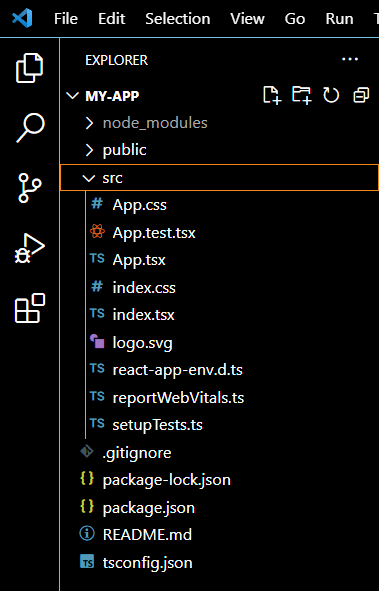Open App.tsx file
Viewport: 379px width, 591px height.
(219, 260)
